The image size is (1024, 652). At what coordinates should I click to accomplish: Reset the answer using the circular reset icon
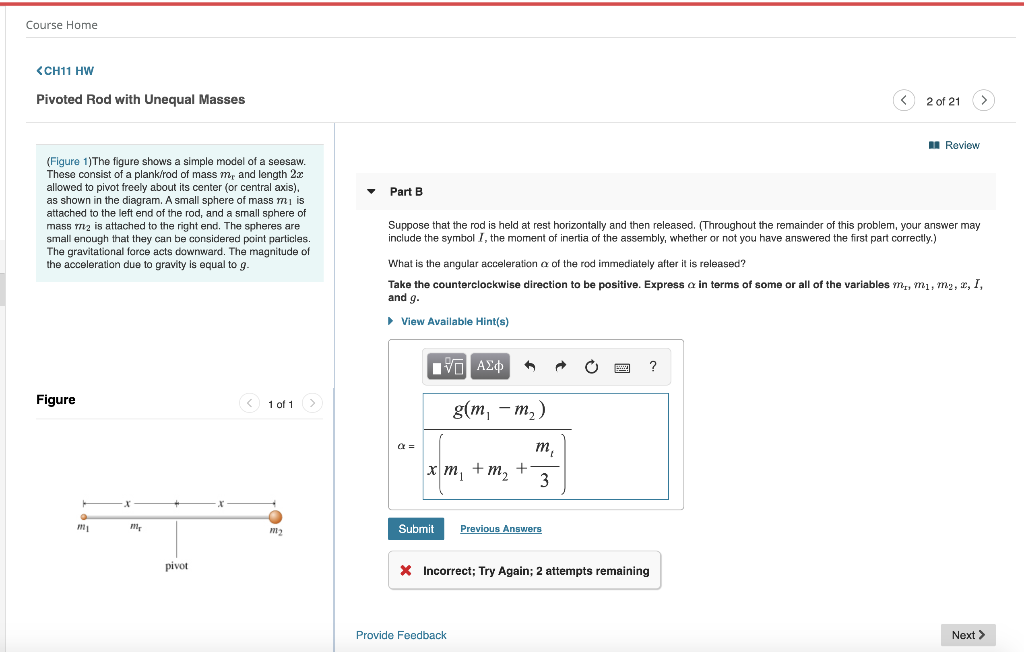591,366
